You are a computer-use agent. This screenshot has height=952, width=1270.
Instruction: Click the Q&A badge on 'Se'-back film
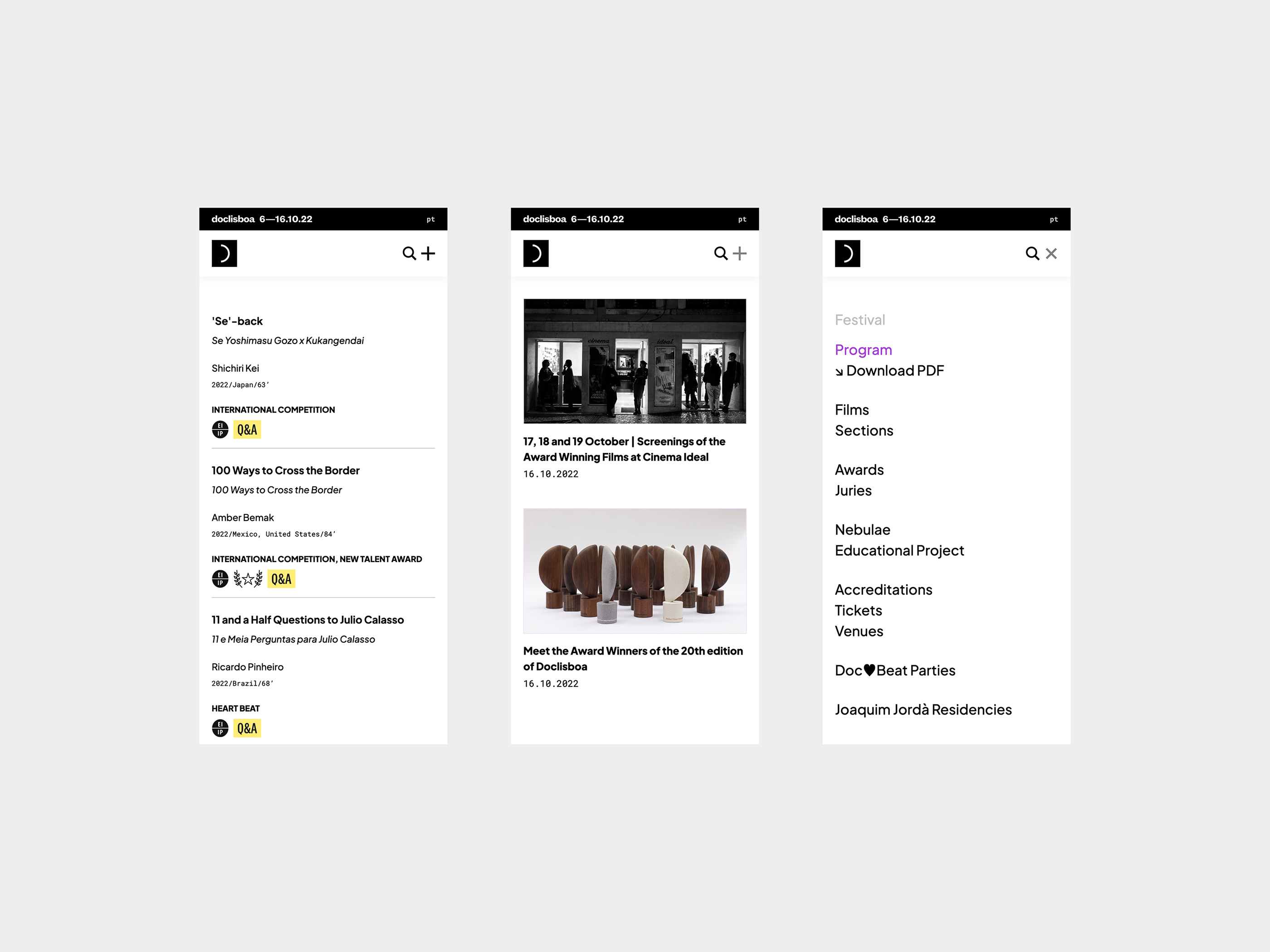(247, 429)
